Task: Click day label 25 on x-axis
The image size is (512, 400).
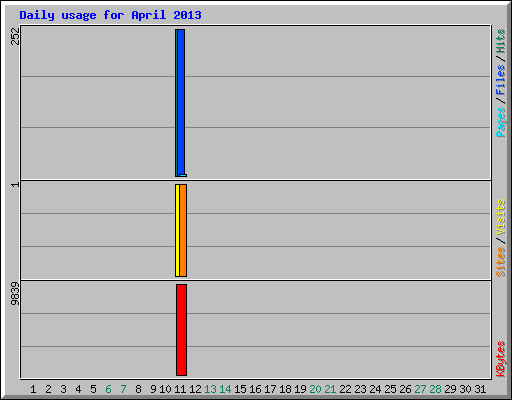Action: point(390,389)
